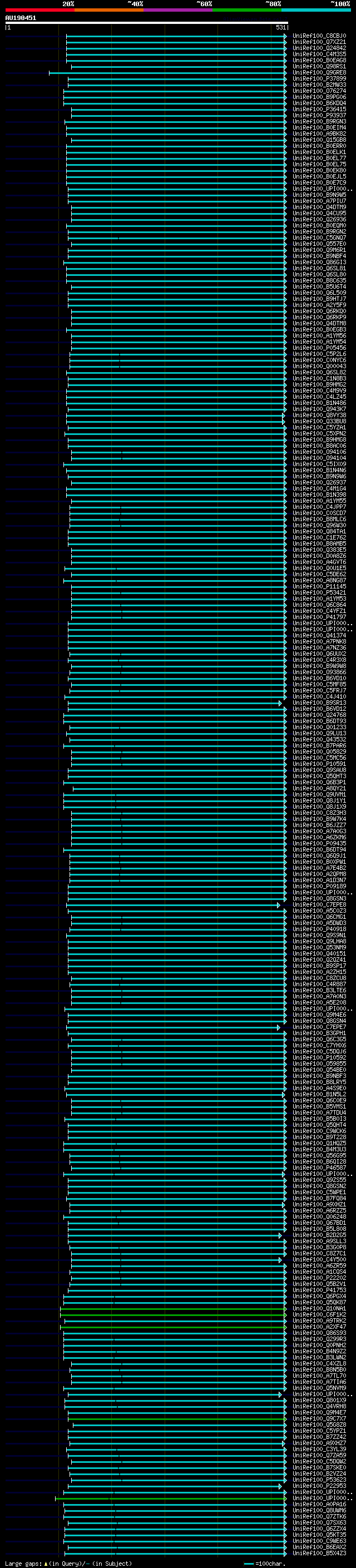
Task: Select hit UniRef100_Q26936
Action: pos(319,220)
